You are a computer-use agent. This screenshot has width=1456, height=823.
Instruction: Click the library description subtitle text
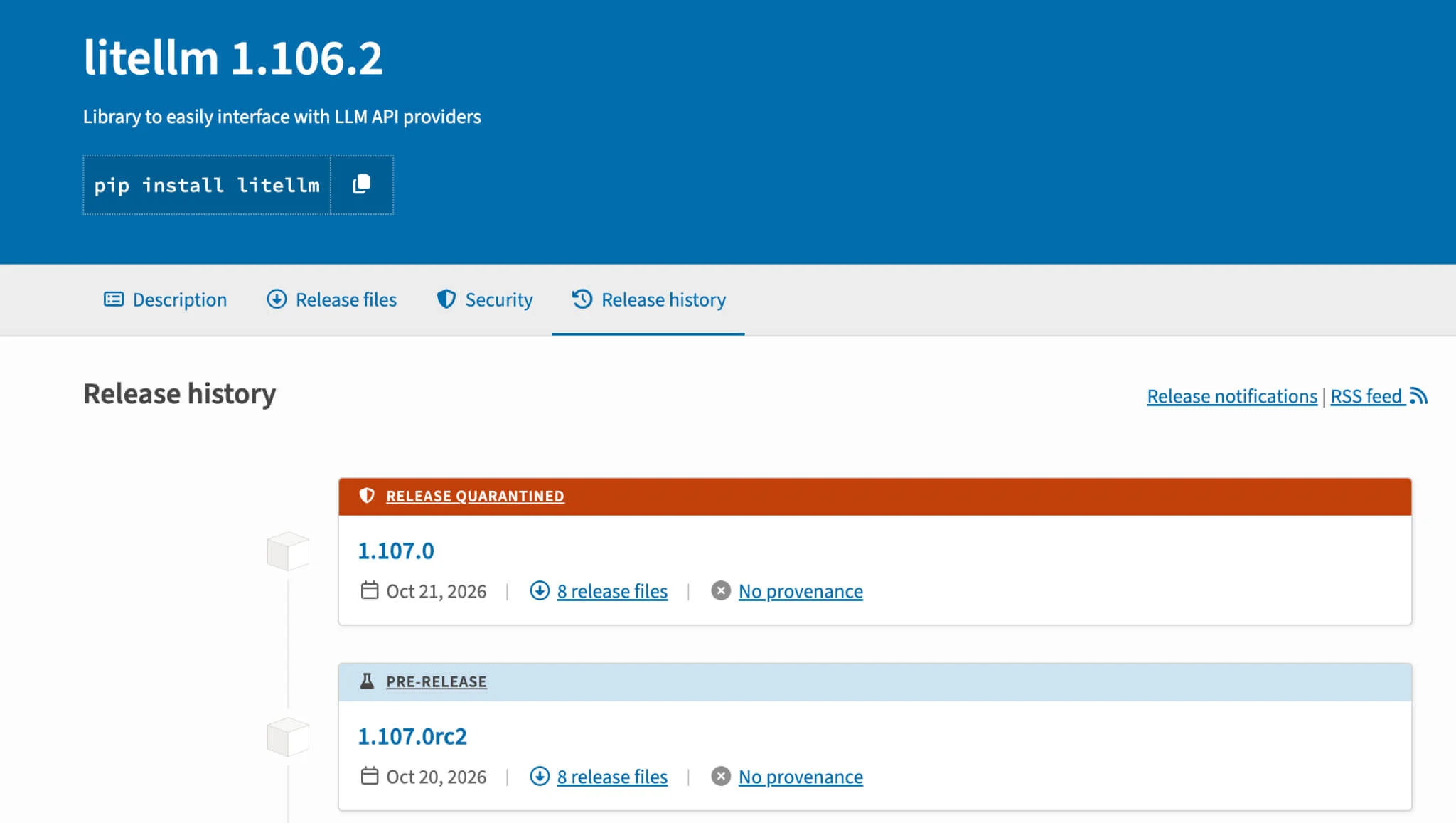pos(282,117)
